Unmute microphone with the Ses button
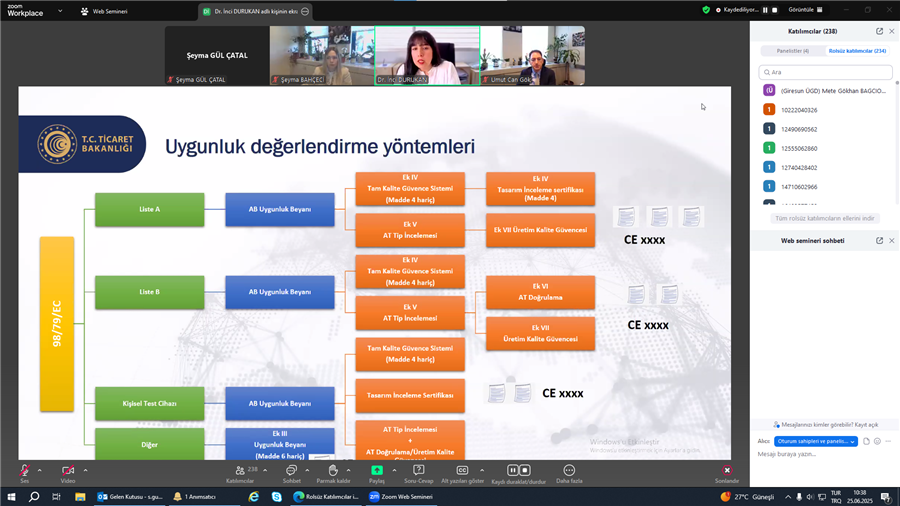This screenshot has width=900, height=506. [x=25, y=472]
